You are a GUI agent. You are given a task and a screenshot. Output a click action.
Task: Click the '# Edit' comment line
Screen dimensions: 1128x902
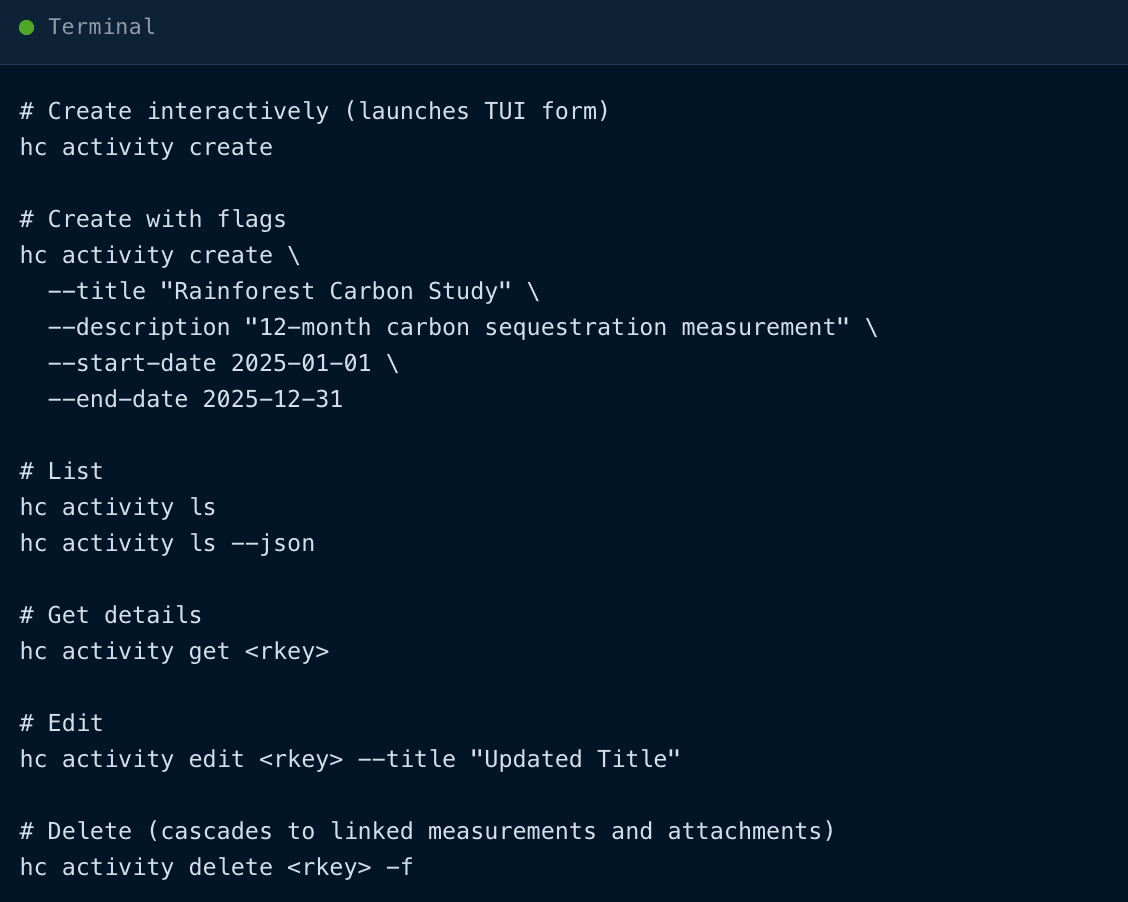(61, 723)
